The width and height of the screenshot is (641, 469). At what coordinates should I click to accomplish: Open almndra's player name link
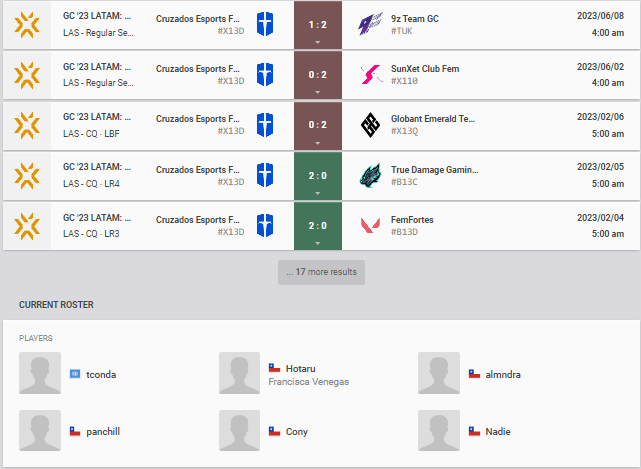(x=503, y=375)
